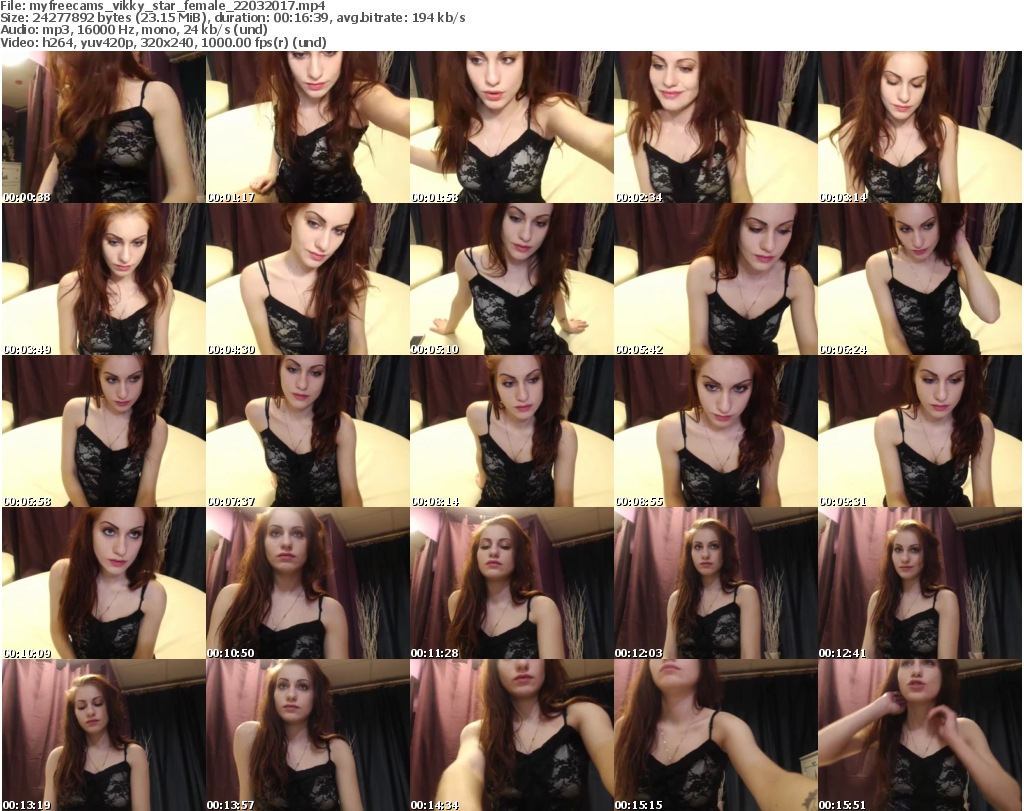
Task: Click the 'Size: 24277892 bytes' info line
Action: tap(232, 18)
